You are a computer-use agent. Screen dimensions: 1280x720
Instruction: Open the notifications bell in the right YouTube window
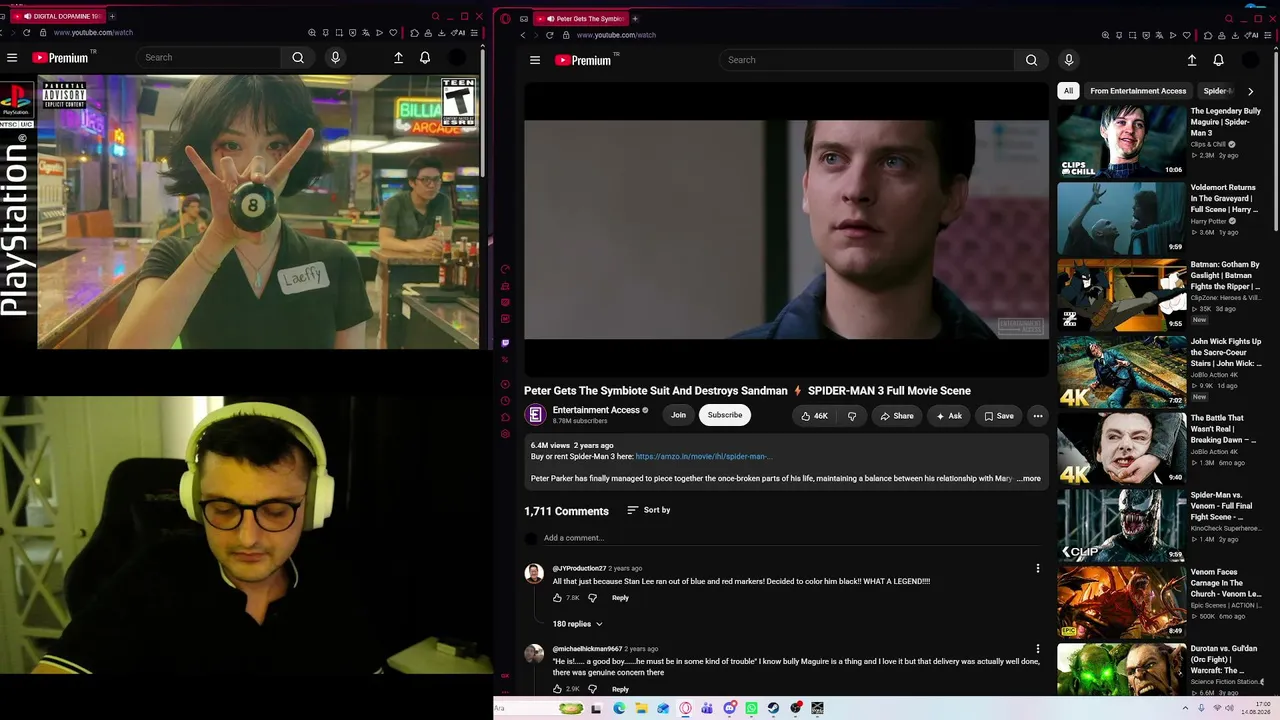click(1218, 60)
